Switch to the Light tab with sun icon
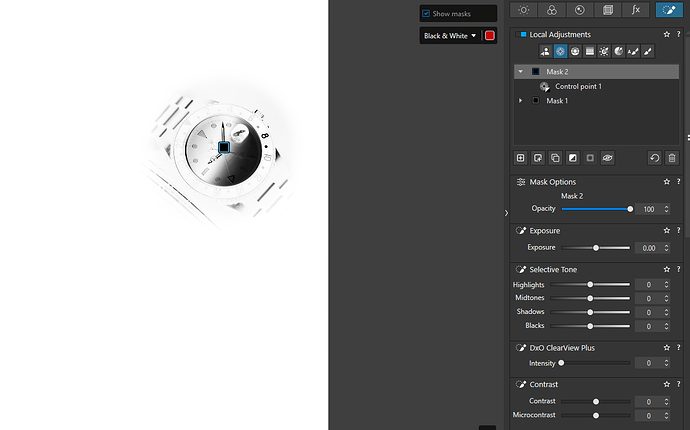The width and height of the screenshot is (690, 430). coord(524,10)
